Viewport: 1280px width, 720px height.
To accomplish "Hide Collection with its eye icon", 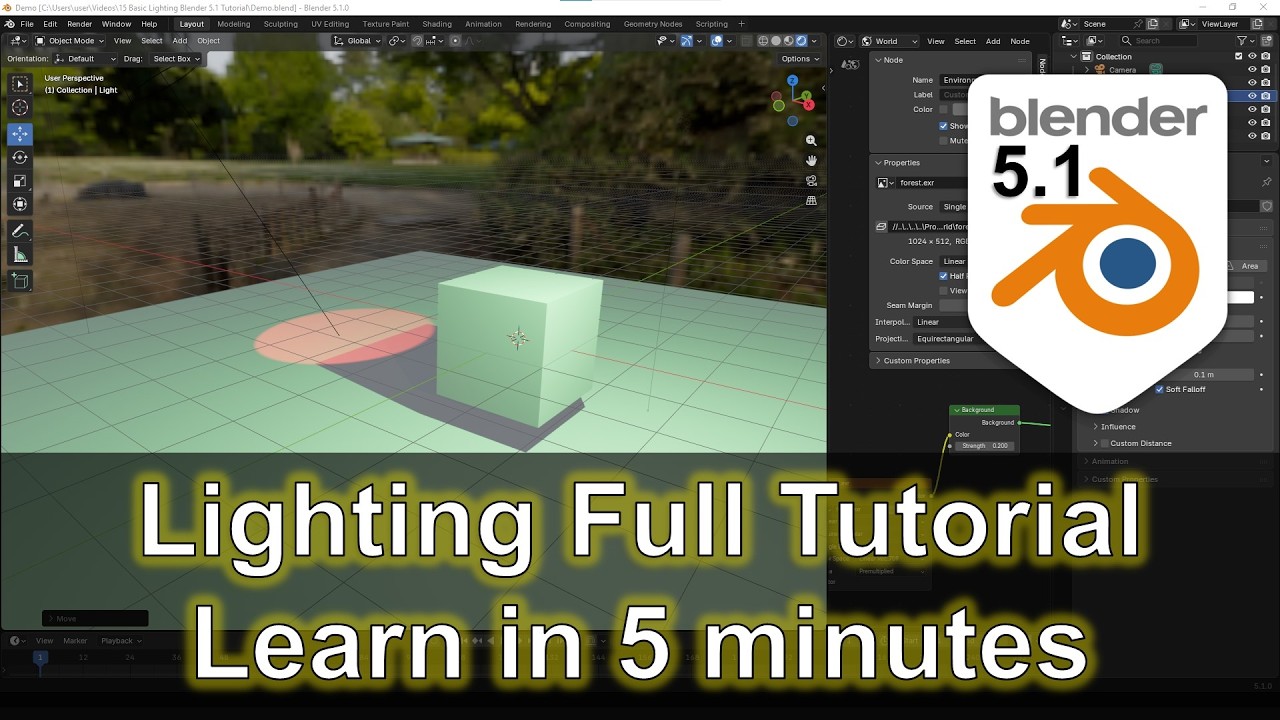I will click(1252, 57).
